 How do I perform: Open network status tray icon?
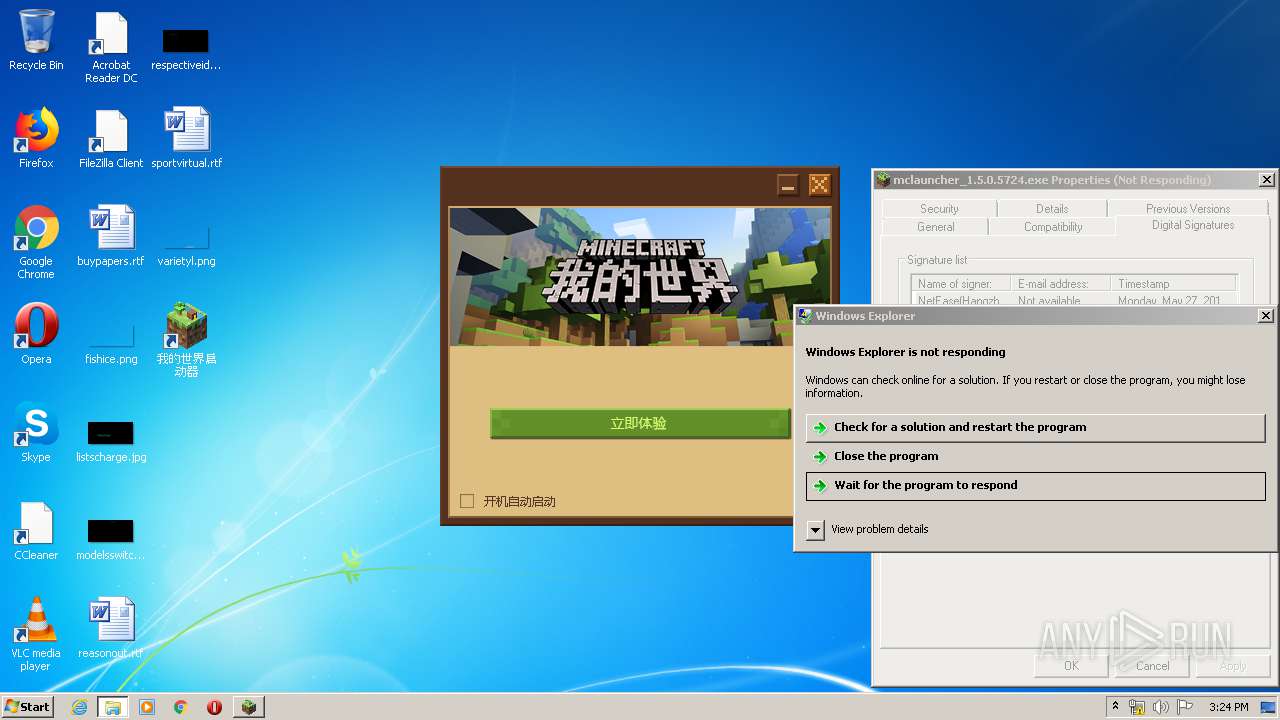(1137, 707)
